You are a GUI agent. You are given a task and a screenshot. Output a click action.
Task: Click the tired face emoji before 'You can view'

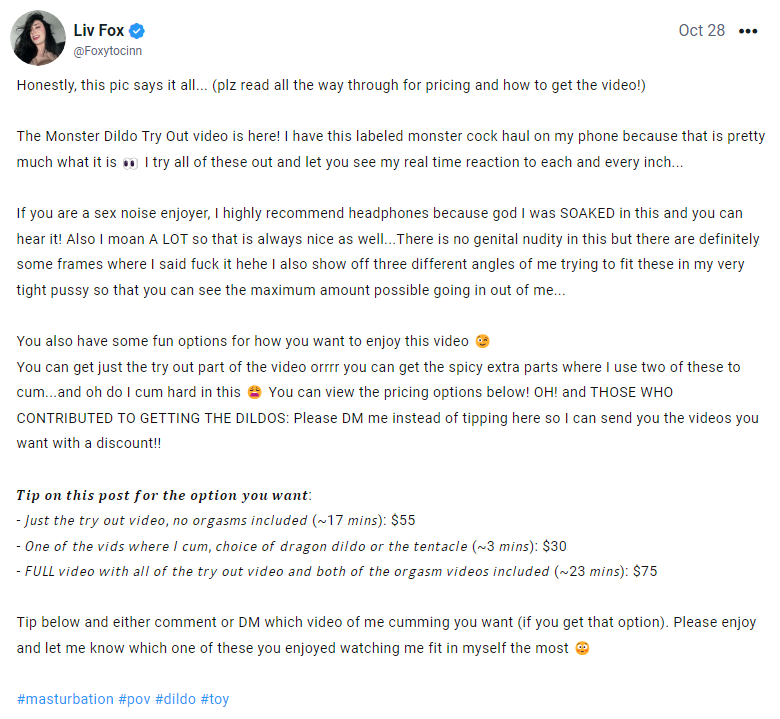point(254,392)
